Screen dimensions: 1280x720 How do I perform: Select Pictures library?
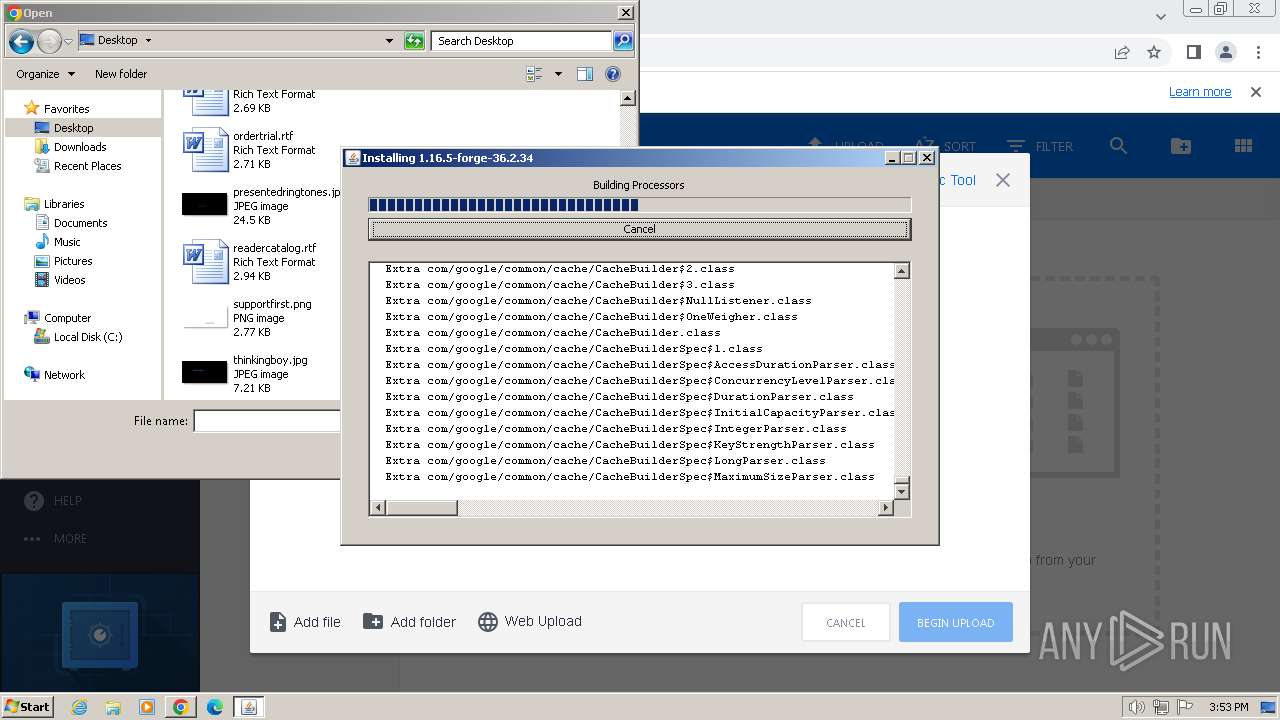pos(73,261)
